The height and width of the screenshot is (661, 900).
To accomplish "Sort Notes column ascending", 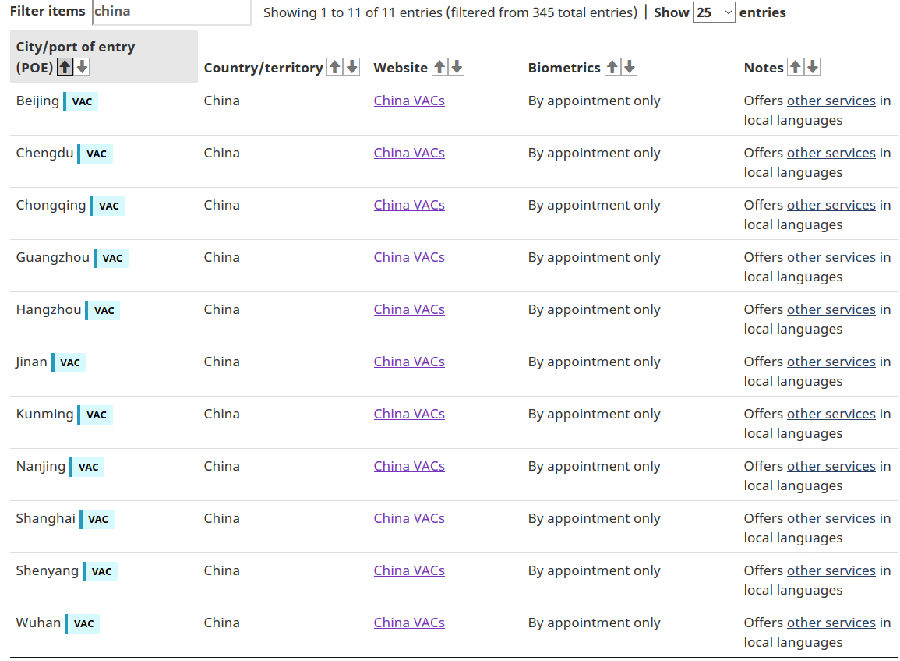I will [x=796, y=67].
